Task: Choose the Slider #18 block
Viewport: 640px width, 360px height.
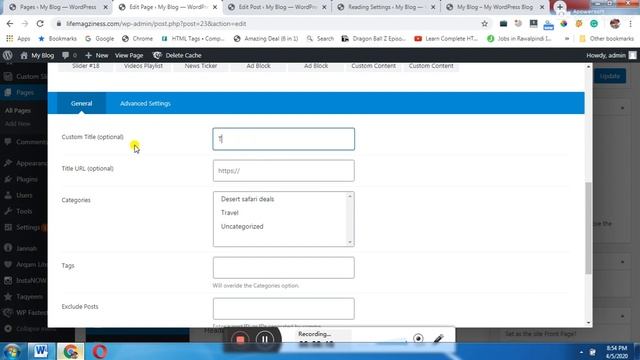Action: tap(86, 67)
